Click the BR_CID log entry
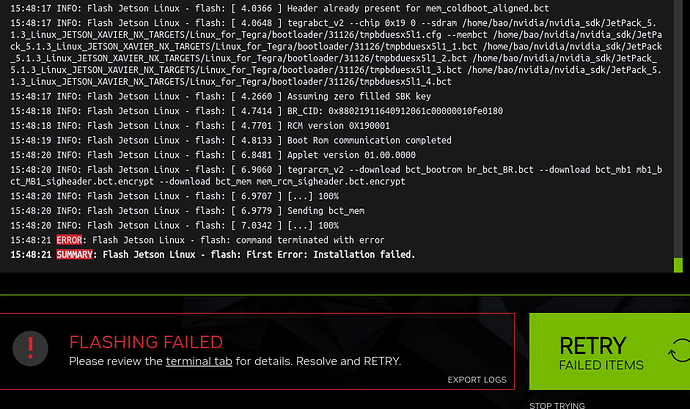The width and height of the screenshot is (690, 409). [x=257, y=111]
